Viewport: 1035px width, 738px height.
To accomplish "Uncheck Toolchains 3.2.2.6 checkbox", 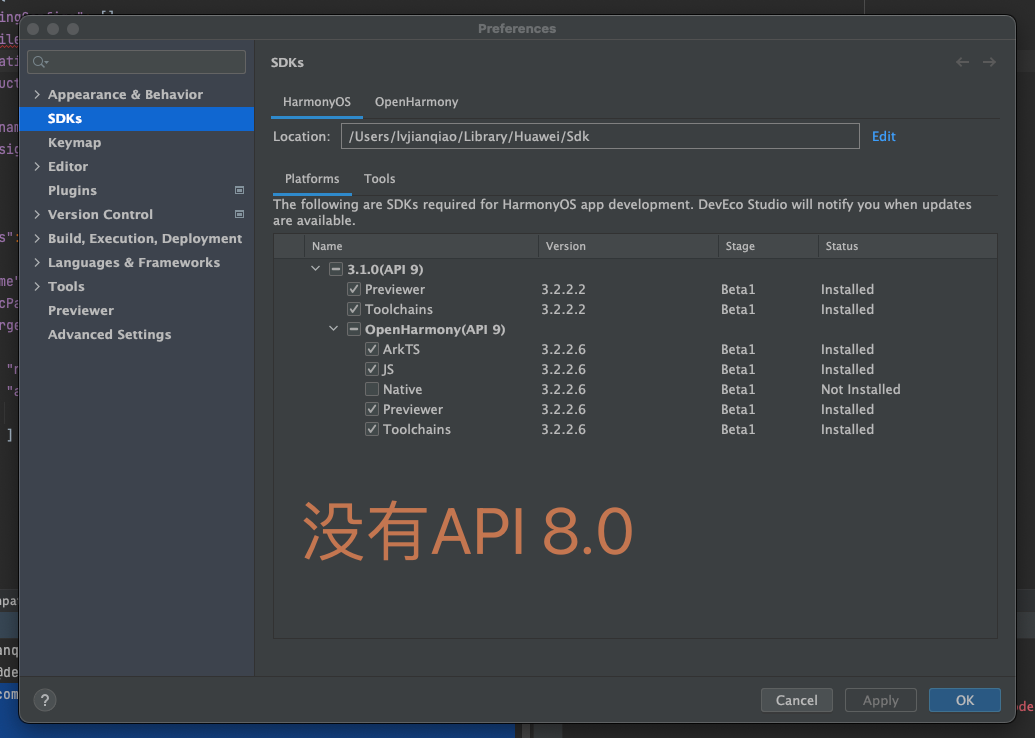I will point(372,429).
